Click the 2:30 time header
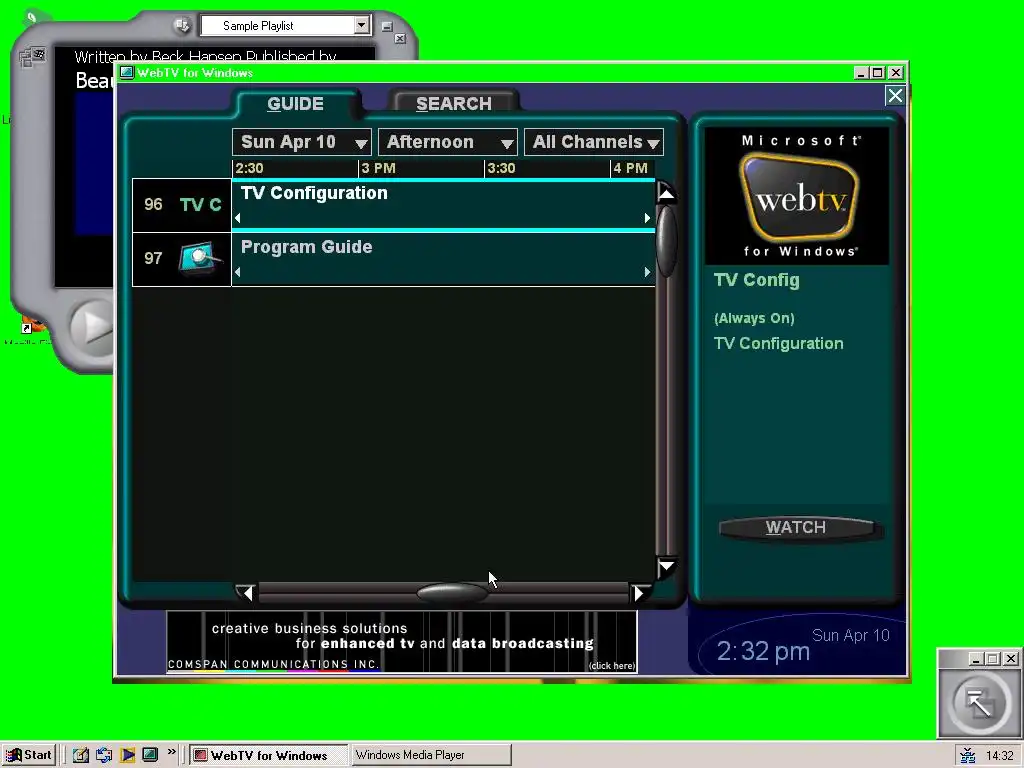Screen dimensions: 1024x768 tap(249, 168)
